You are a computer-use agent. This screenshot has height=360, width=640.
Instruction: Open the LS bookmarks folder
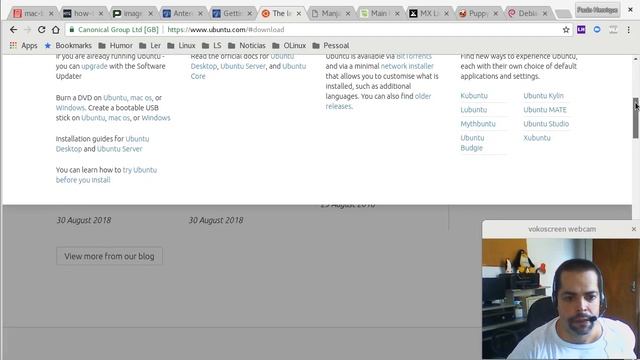point(211,45)
